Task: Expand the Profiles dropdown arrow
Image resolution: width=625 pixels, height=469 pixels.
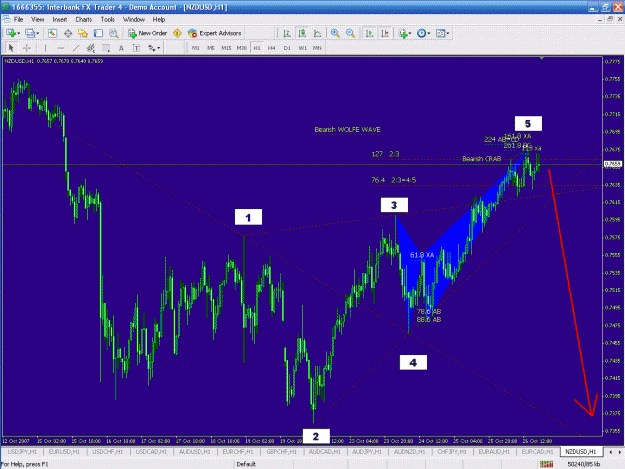Action: [38, 33]
